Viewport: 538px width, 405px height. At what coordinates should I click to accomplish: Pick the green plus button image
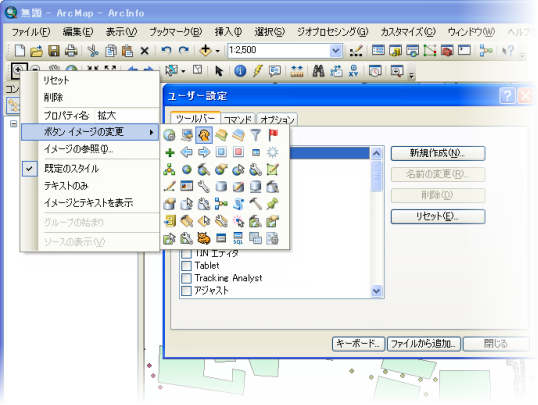[x=169, y=152]
